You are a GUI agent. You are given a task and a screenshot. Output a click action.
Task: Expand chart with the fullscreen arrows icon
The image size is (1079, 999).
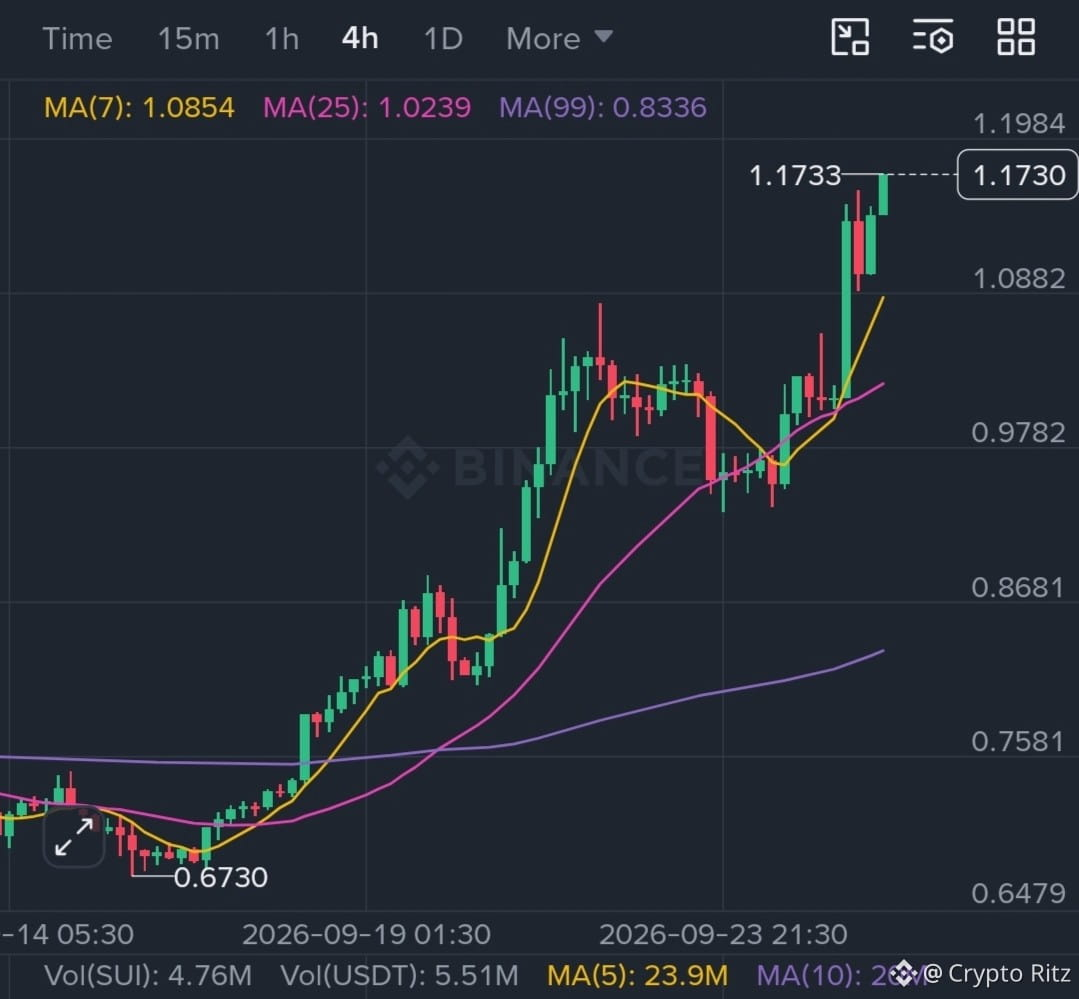[x=74, y=837]
